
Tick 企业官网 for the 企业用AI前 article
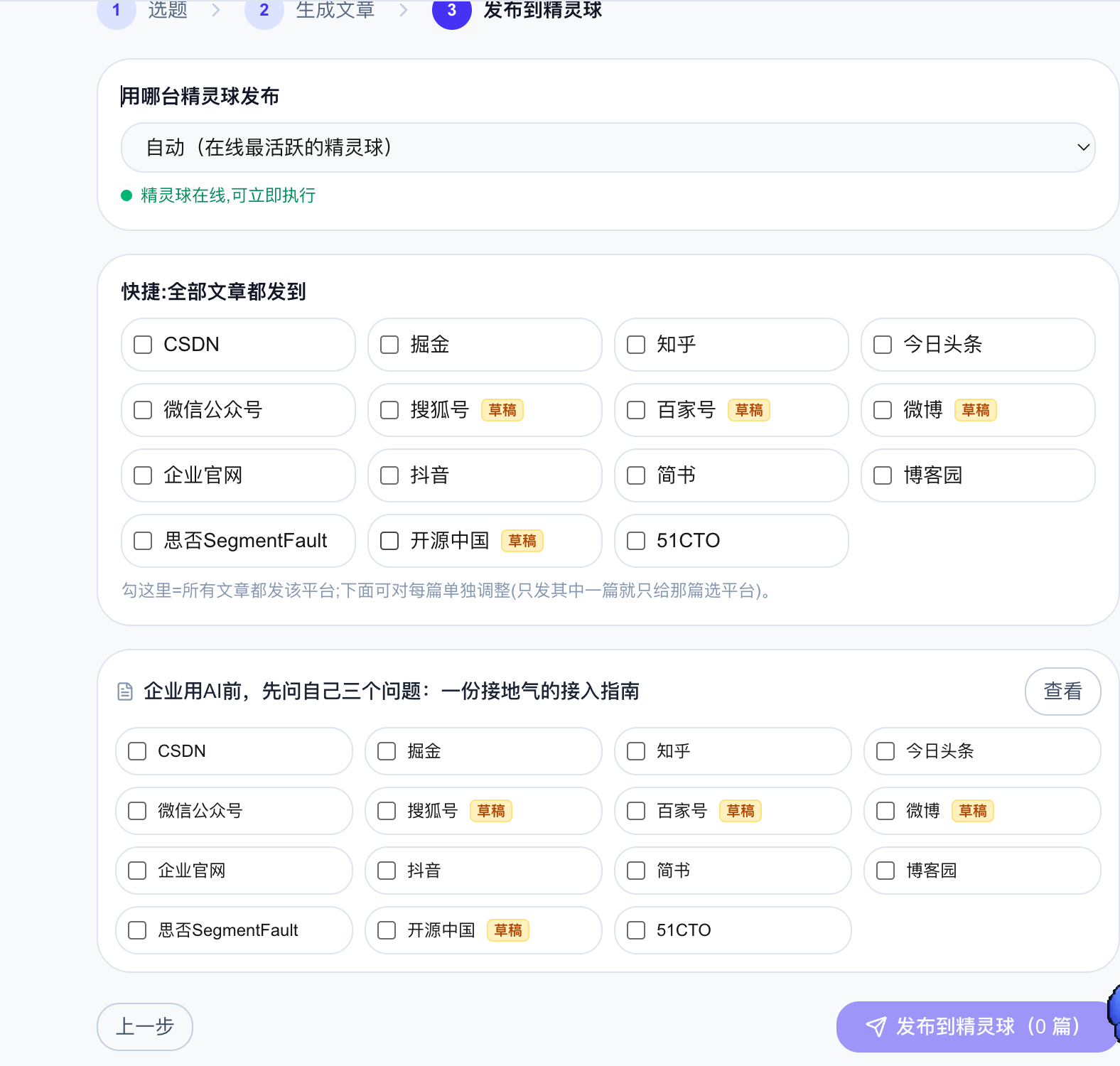click(137, 871)
